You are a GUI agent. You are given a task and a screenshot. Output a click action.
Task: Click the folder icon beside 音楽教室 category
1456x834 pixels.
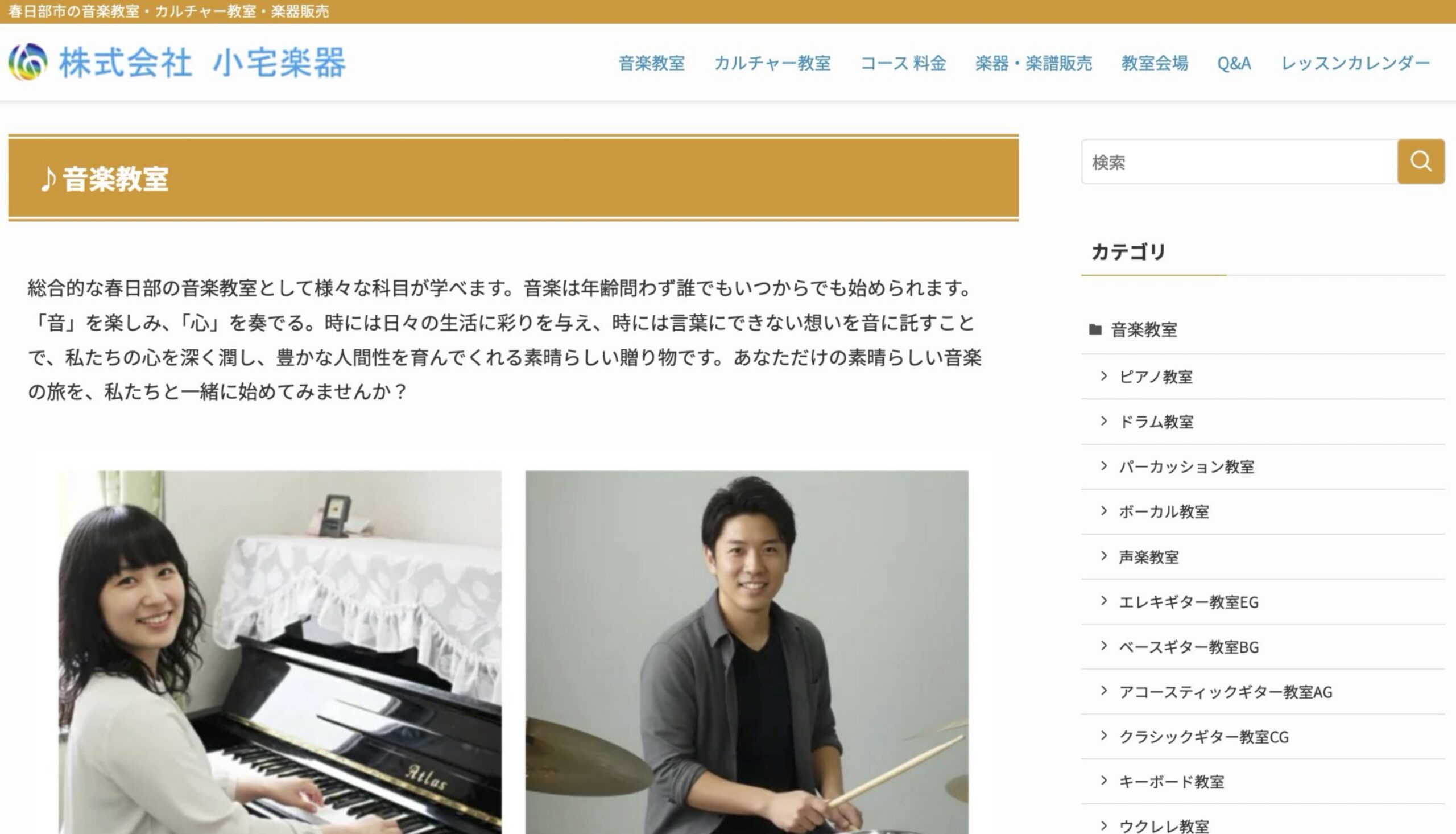[1095, 329]
